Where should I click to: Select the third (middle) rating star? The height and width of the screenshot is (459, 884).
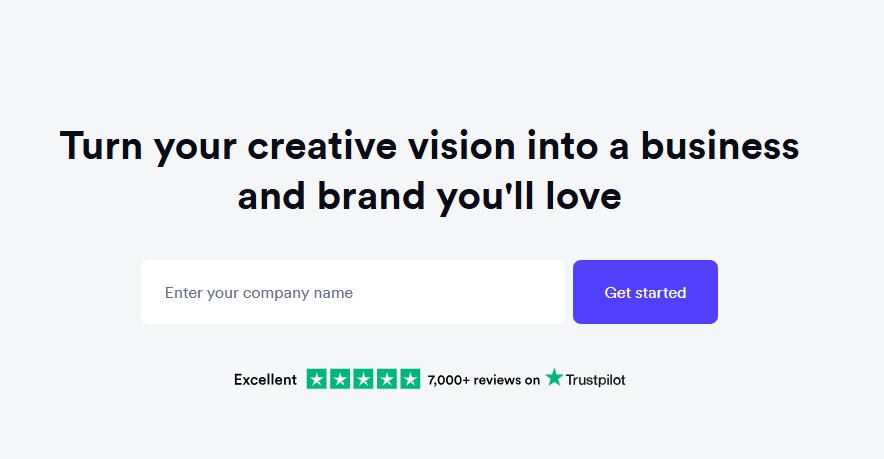363,380
